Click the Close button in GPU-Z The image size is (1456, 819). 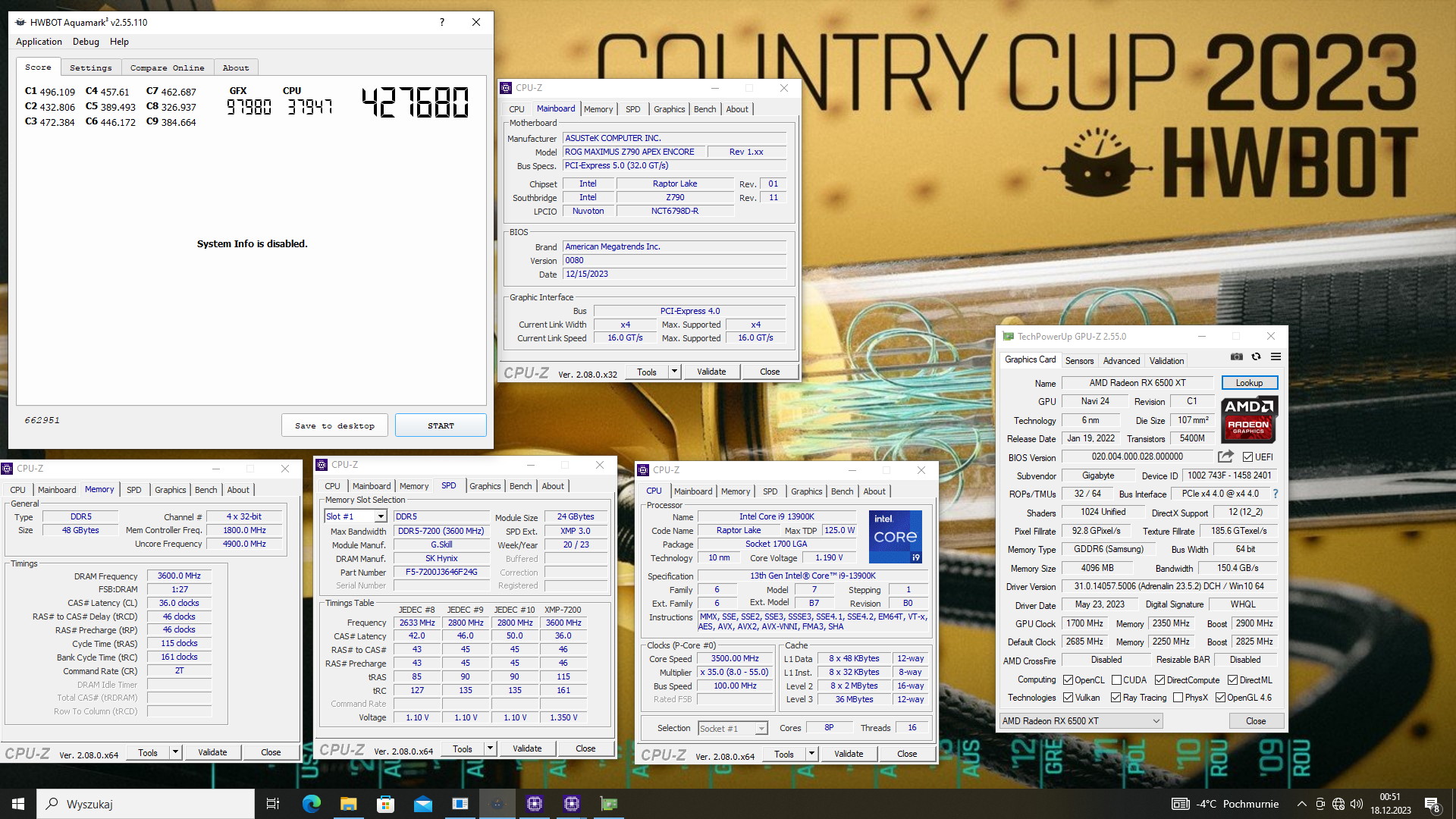1255,721
